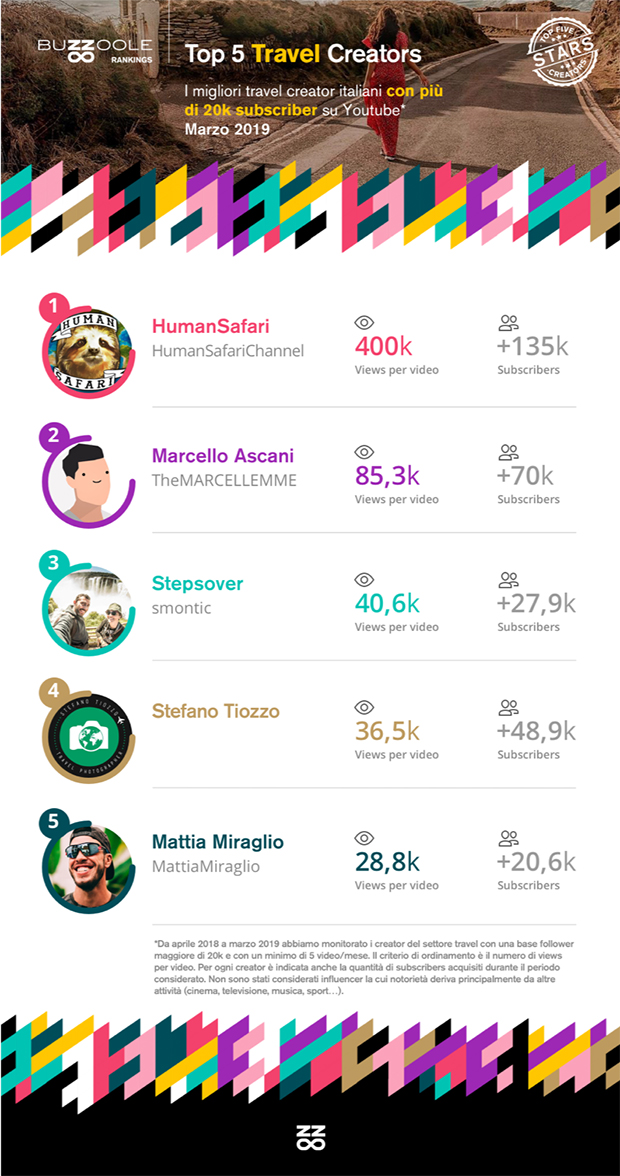Click the subscribers icon above +70k

[508, 452]
